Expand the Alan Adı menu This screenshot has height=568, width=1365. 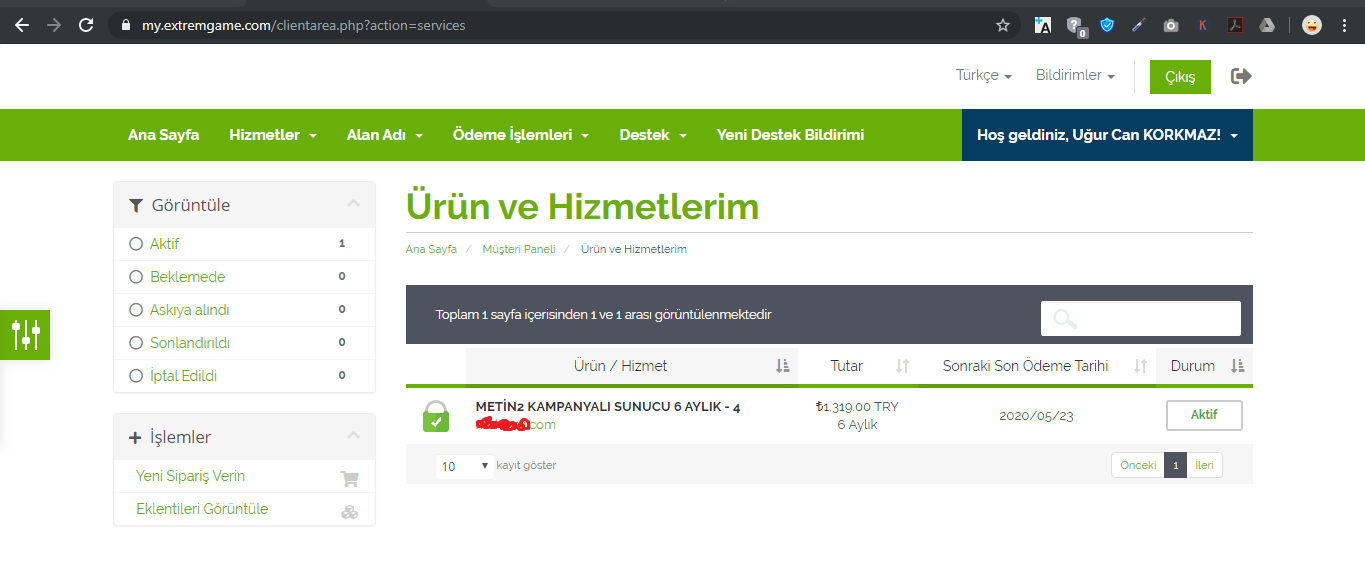click(385, 135)
